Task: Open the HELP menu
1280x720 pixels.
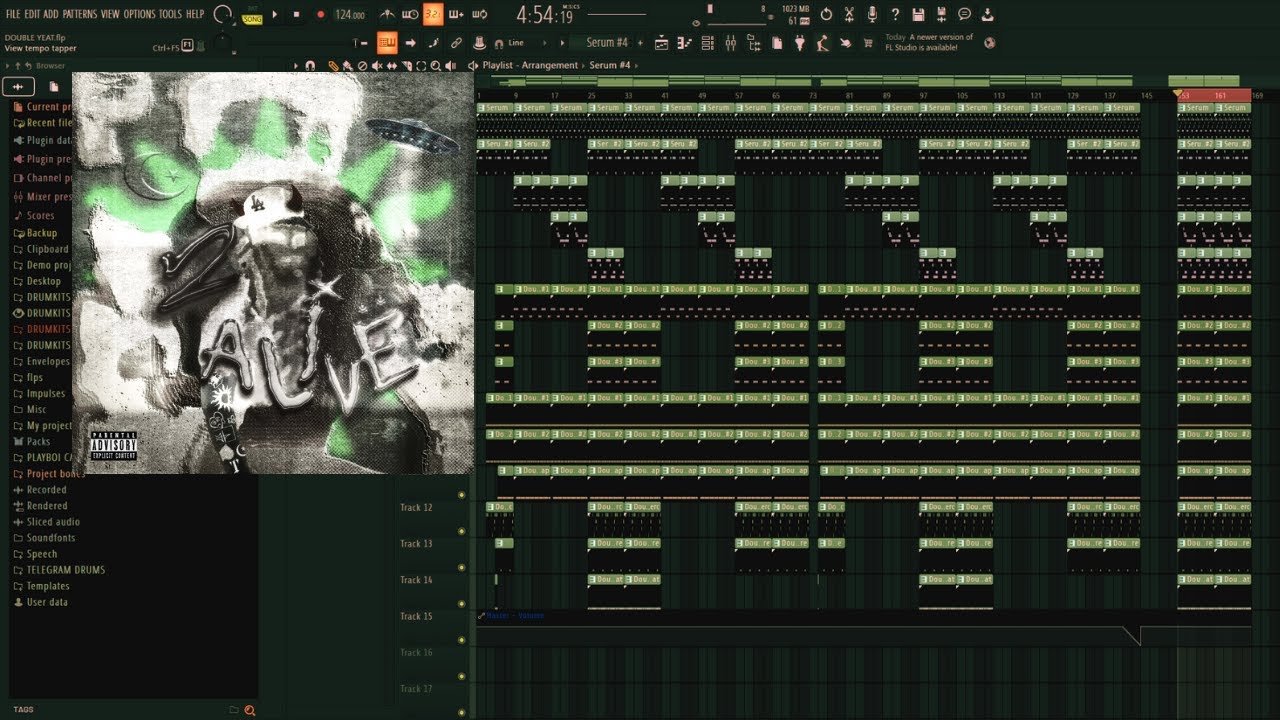Action: point(195,14)
